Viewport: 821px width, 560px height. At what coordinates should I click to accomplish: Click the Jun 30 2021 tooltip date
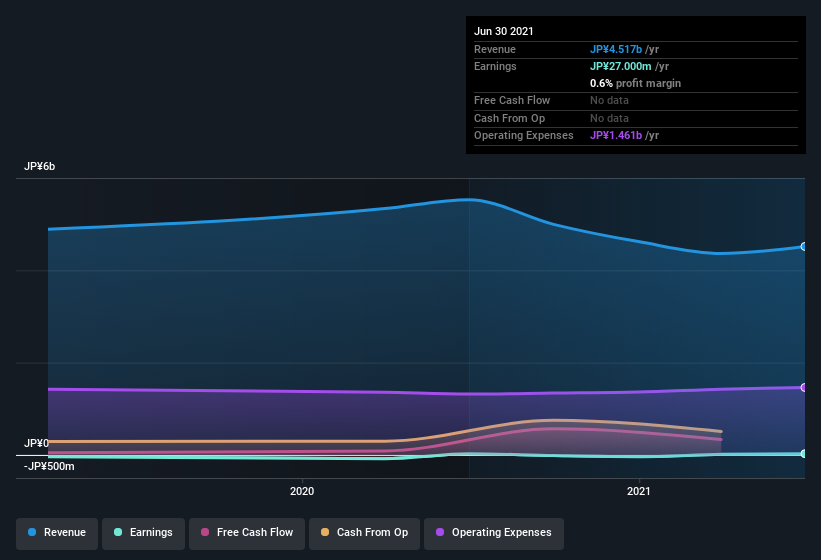pos(504,31)
